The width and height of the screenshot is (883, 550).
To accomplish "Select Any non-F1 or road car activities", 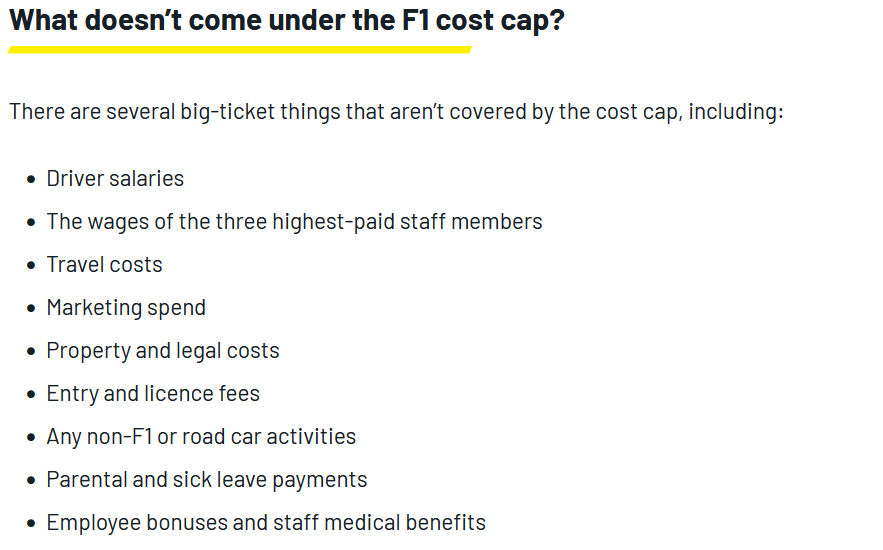I will (x=201, y=437).
